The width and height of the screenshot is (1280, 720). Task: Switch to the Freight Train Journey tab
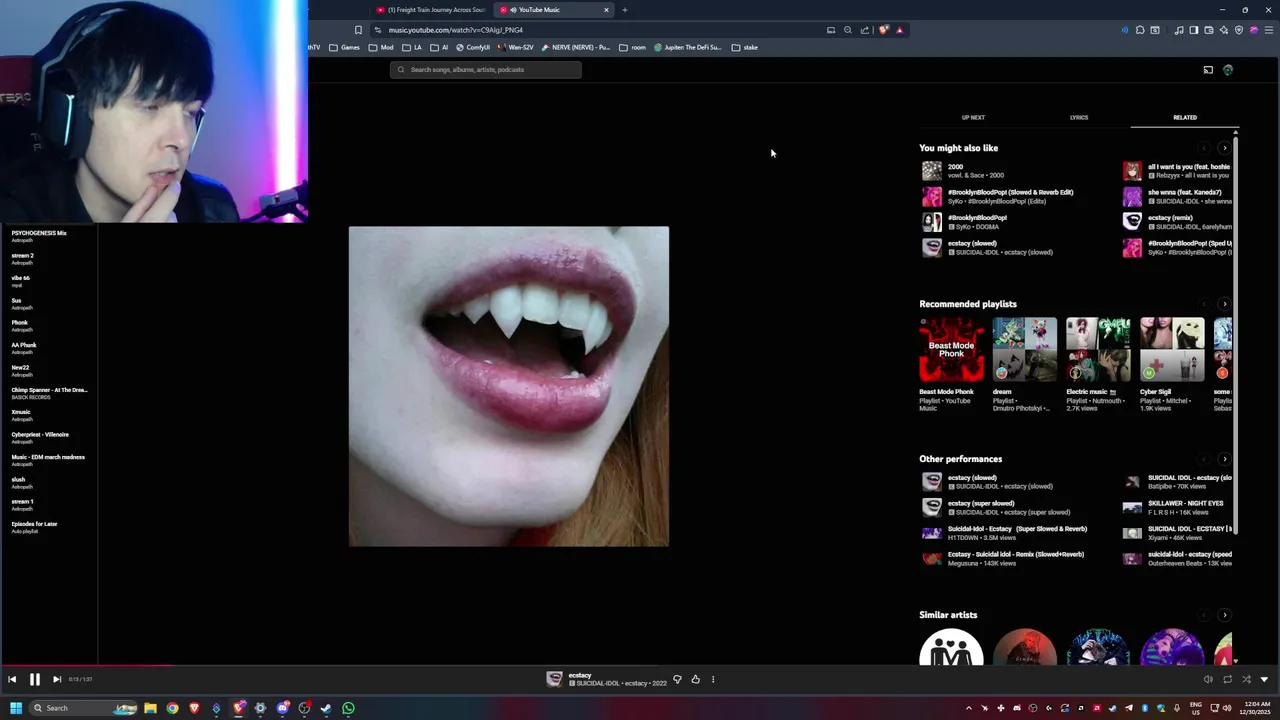click(x=430, y=10)
